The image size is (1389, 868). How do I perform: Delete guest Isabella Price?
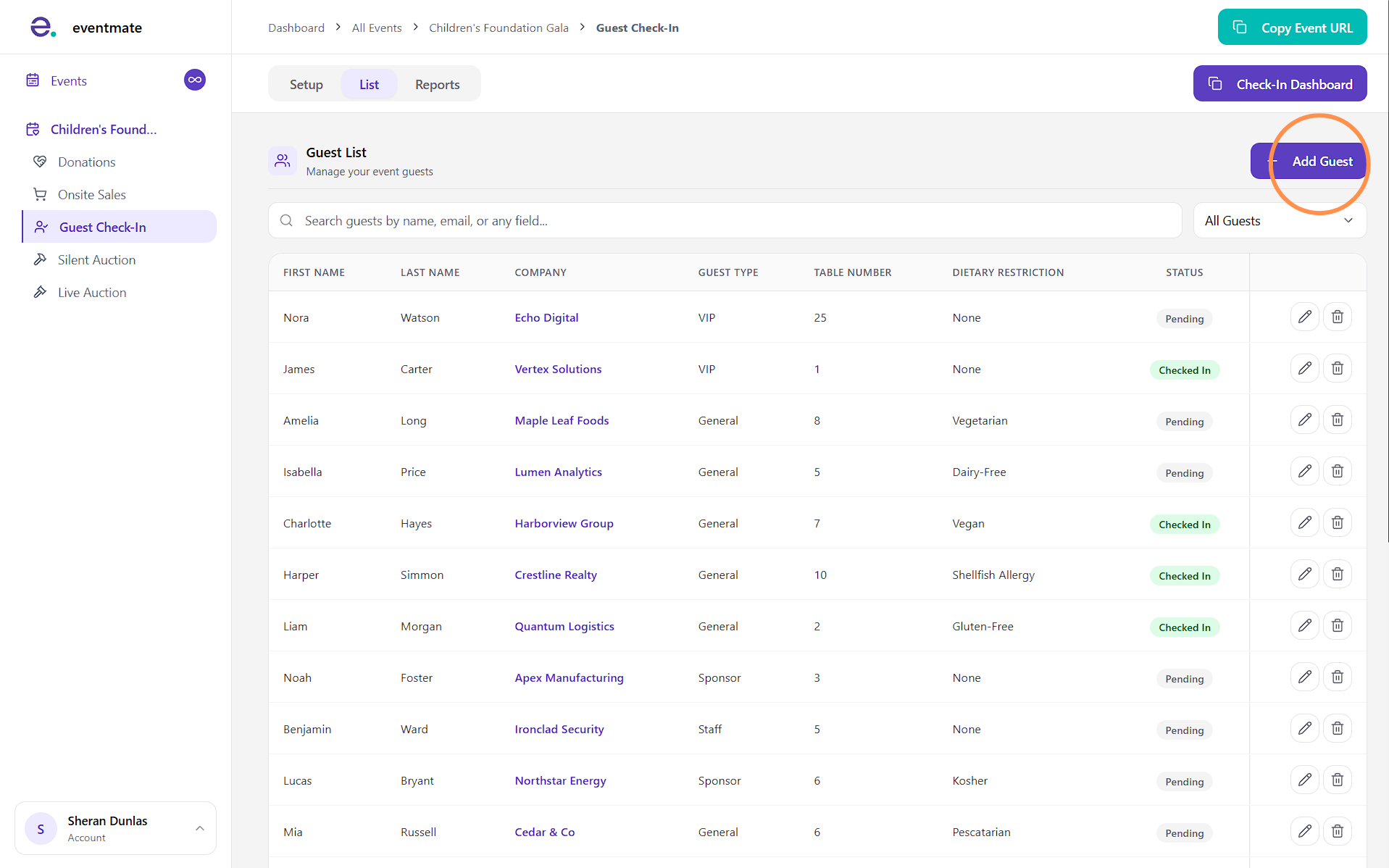(1337, 471)
